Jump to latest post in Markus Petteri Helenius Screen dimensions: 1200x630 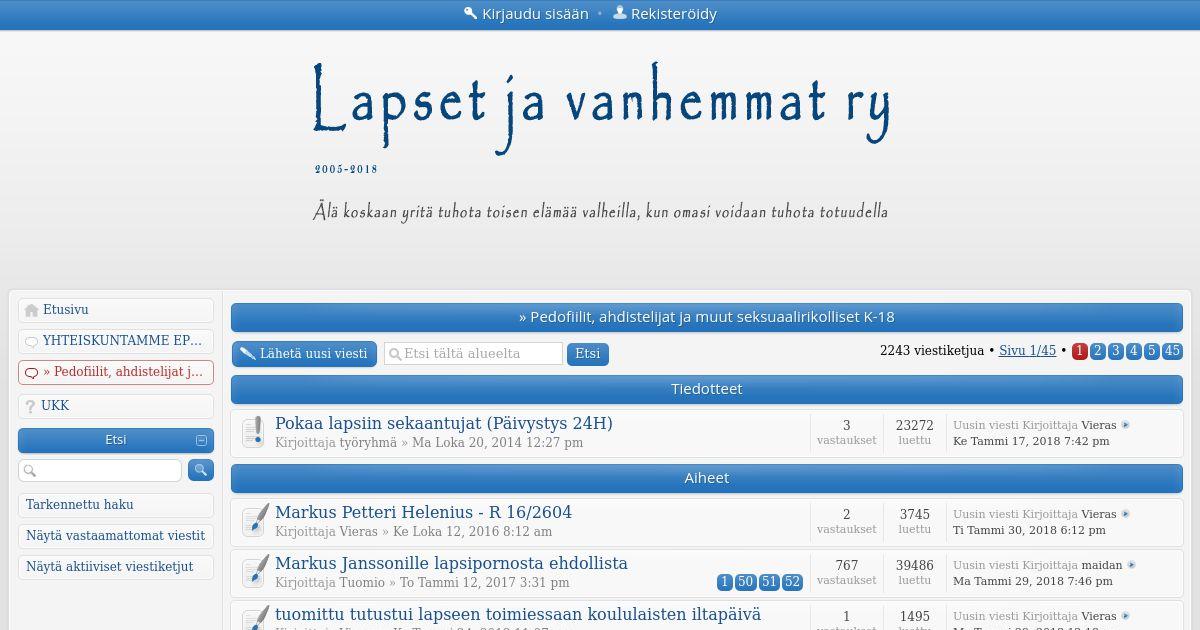tap(1125, 514)
